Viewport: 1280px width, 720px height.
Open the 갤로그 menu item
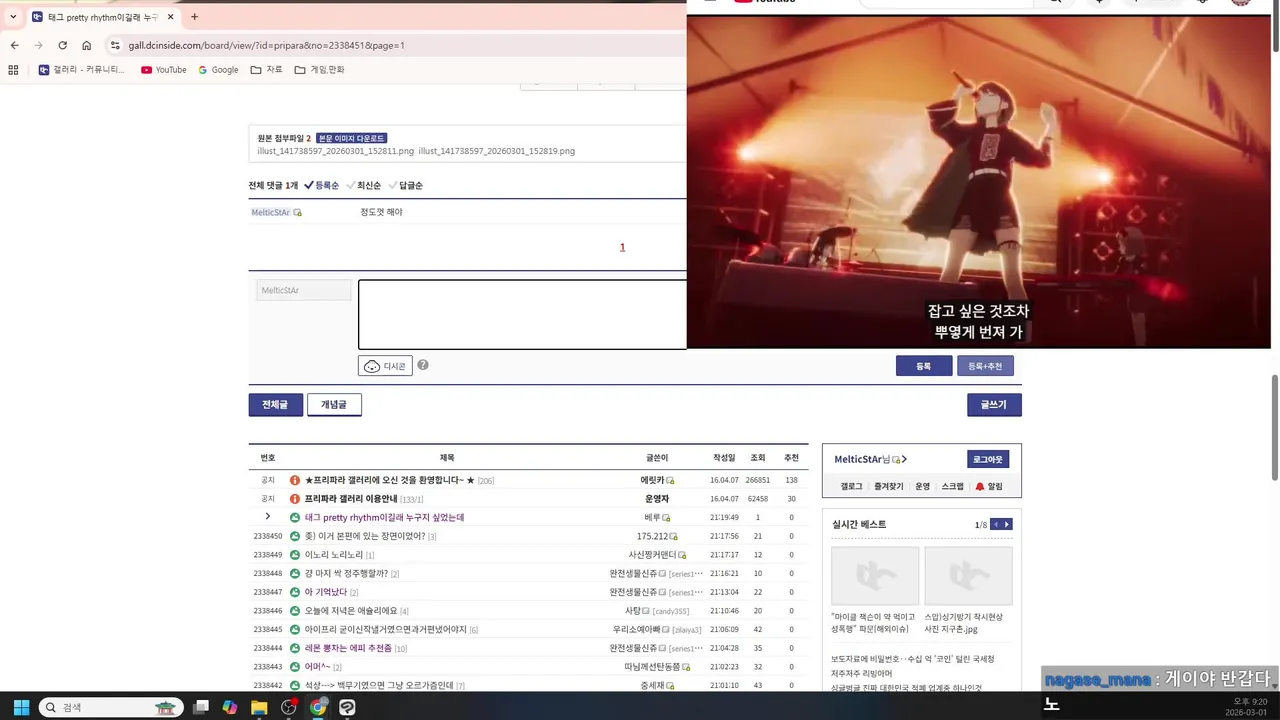(851, 486)
